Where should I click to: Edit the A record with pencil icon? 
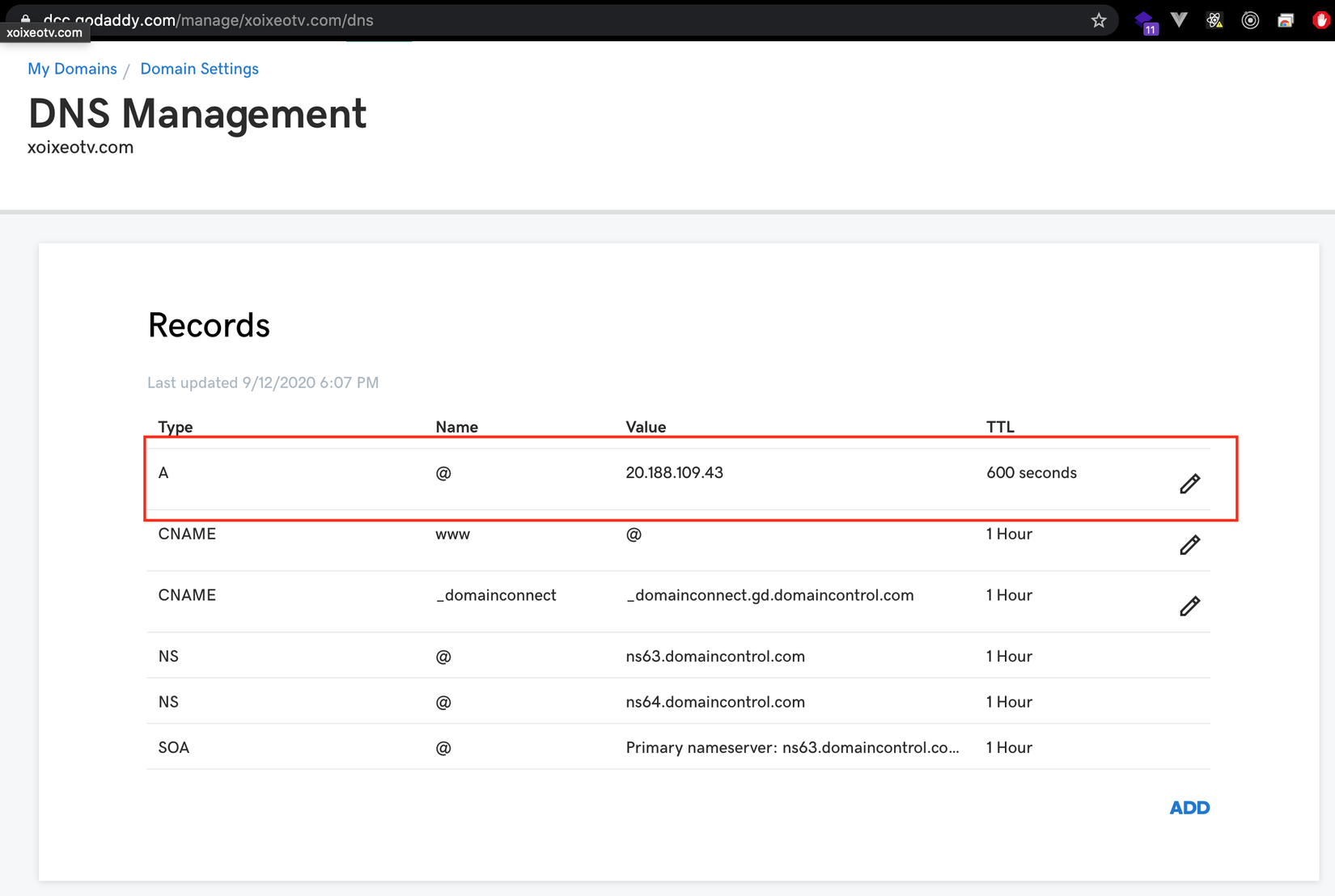[x=1189, y=484]
